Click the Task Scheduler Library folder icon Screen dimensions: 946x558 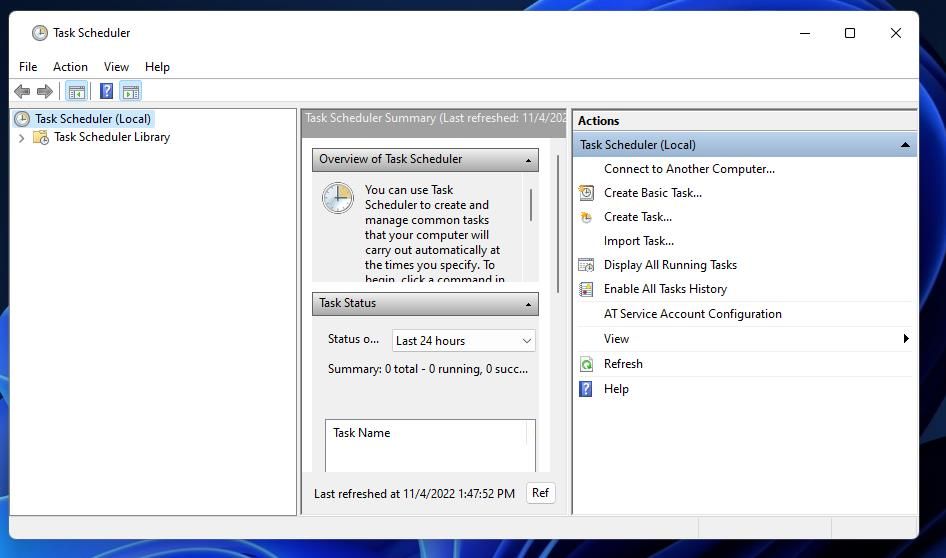click(41, 138)
